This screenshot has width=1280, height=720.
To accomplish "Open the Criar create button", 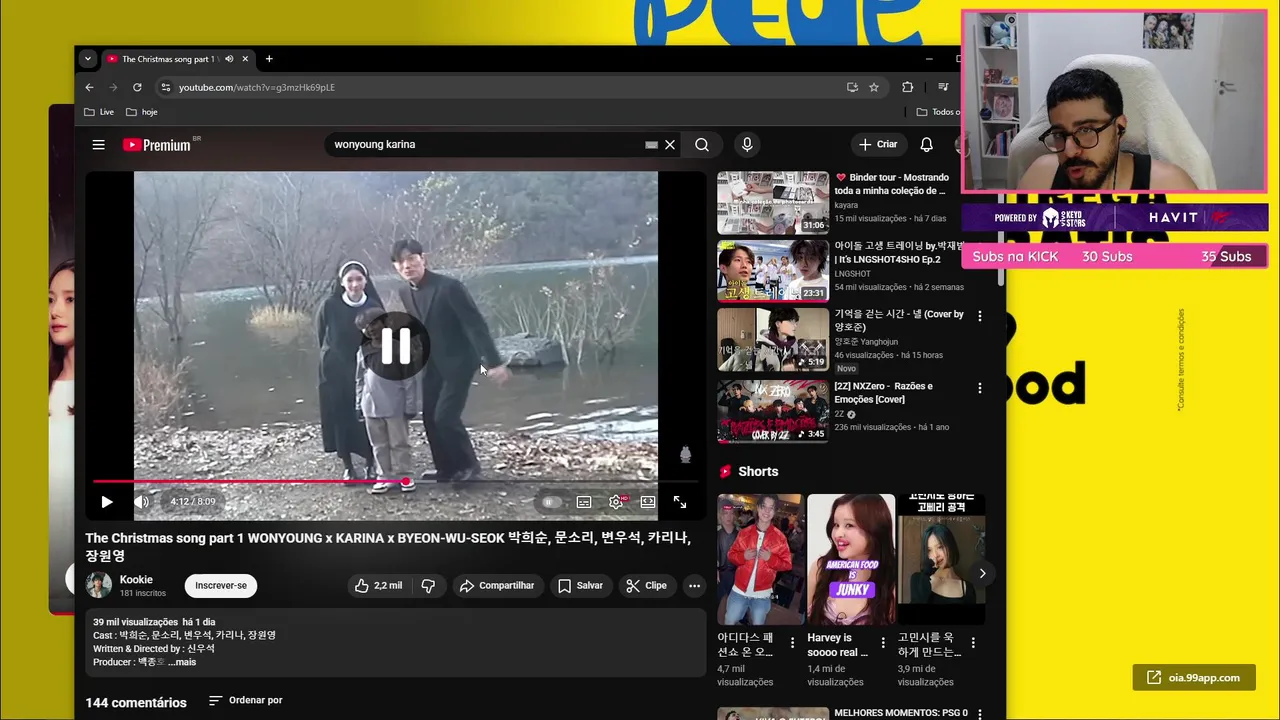I will (x=878, y=145).
